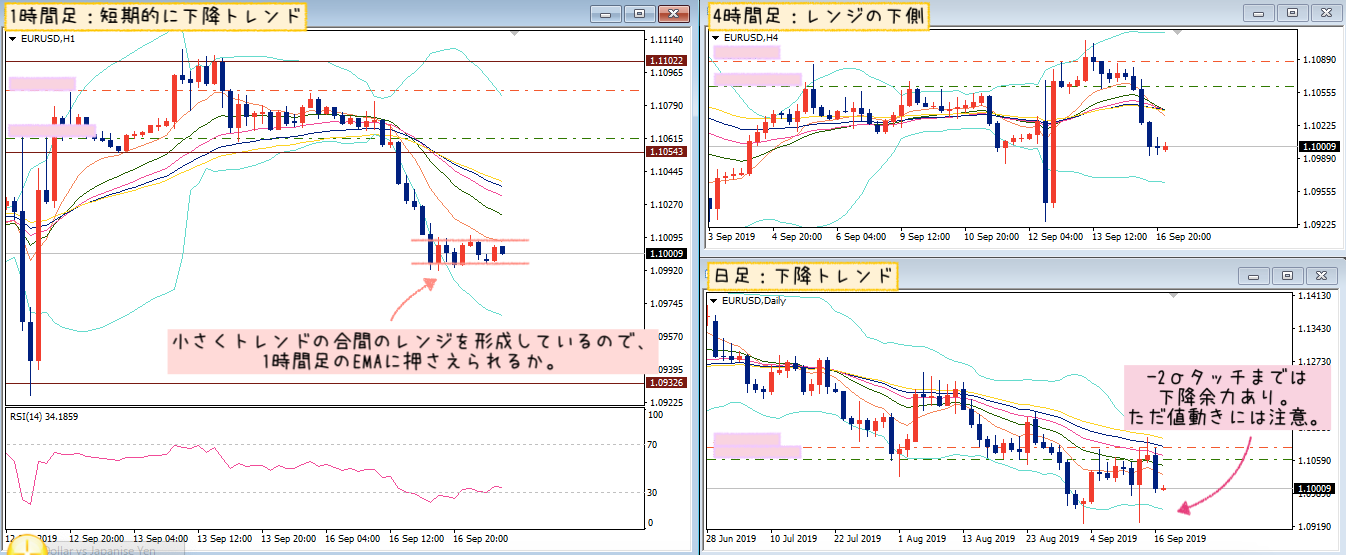Click the 13 Sep 04:00 label on H1 time axis
Viewport: 1346px width, 555px height.
point(160,538)
